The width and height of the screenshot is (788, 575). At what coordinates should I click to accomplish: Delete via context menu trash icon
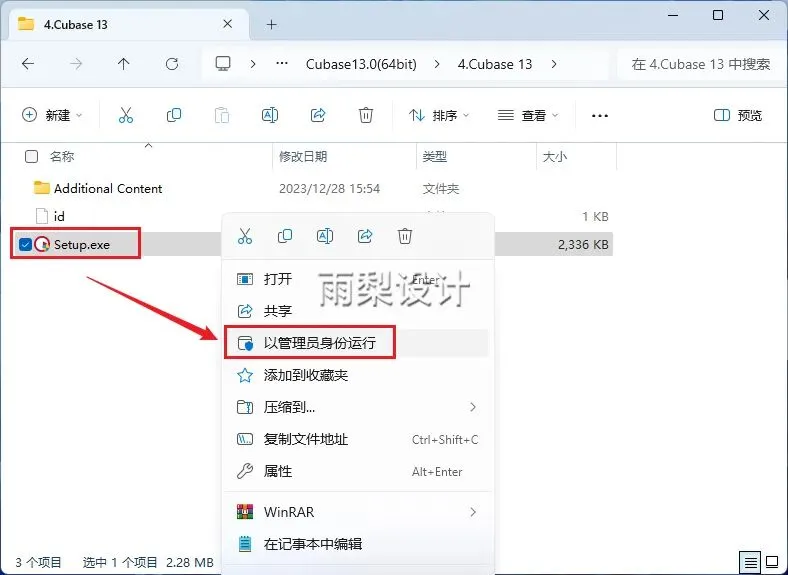405,236
